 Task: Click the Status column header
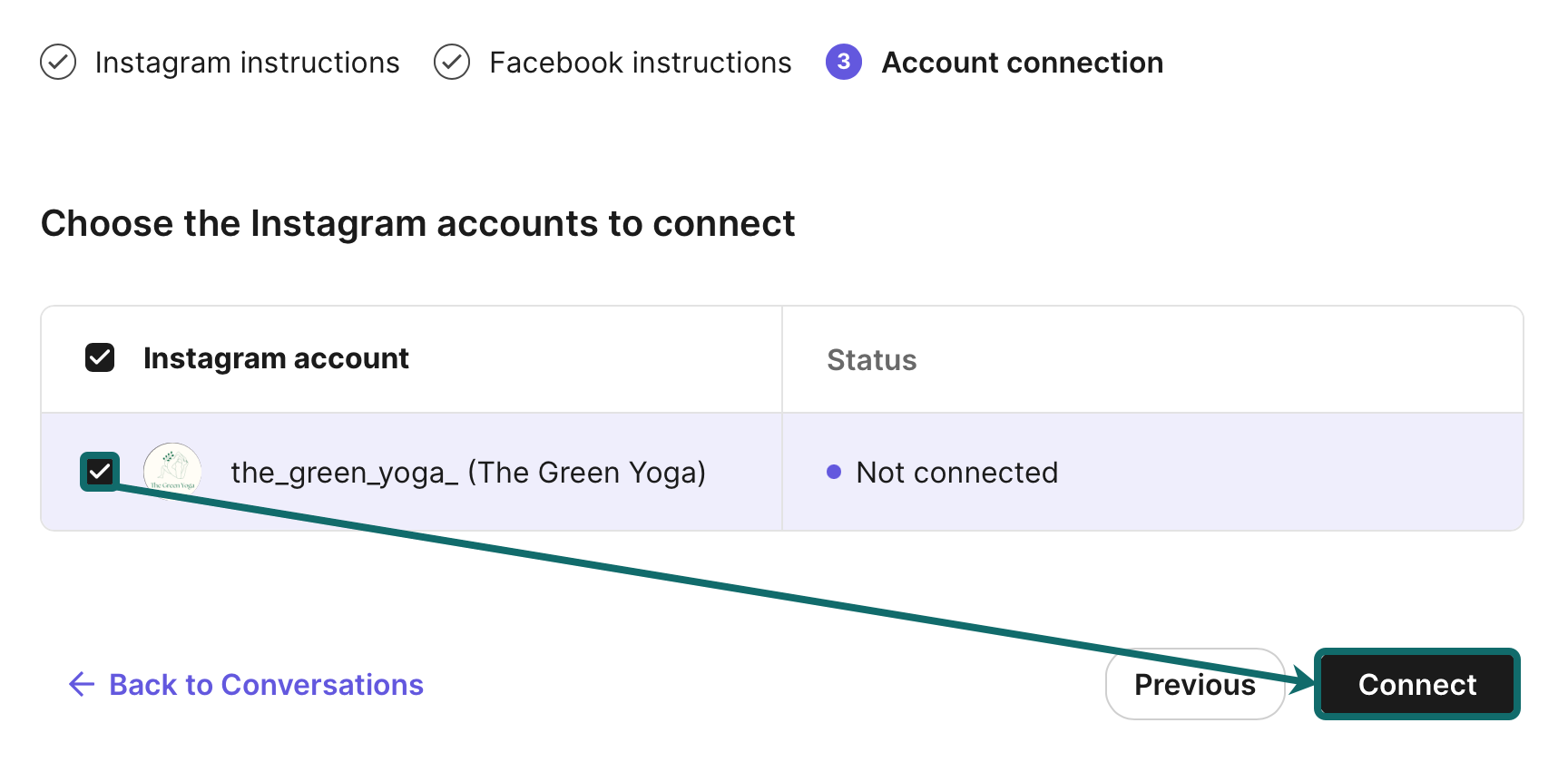click(x=871, y=359)
